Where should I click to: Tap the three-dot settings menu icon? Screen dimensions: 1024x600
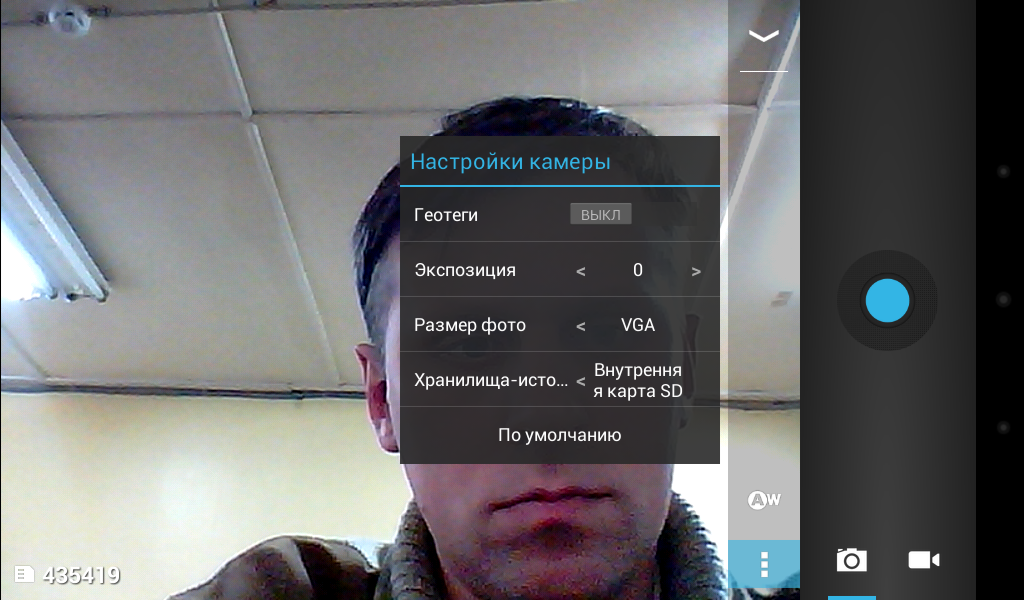click(764, 564)
